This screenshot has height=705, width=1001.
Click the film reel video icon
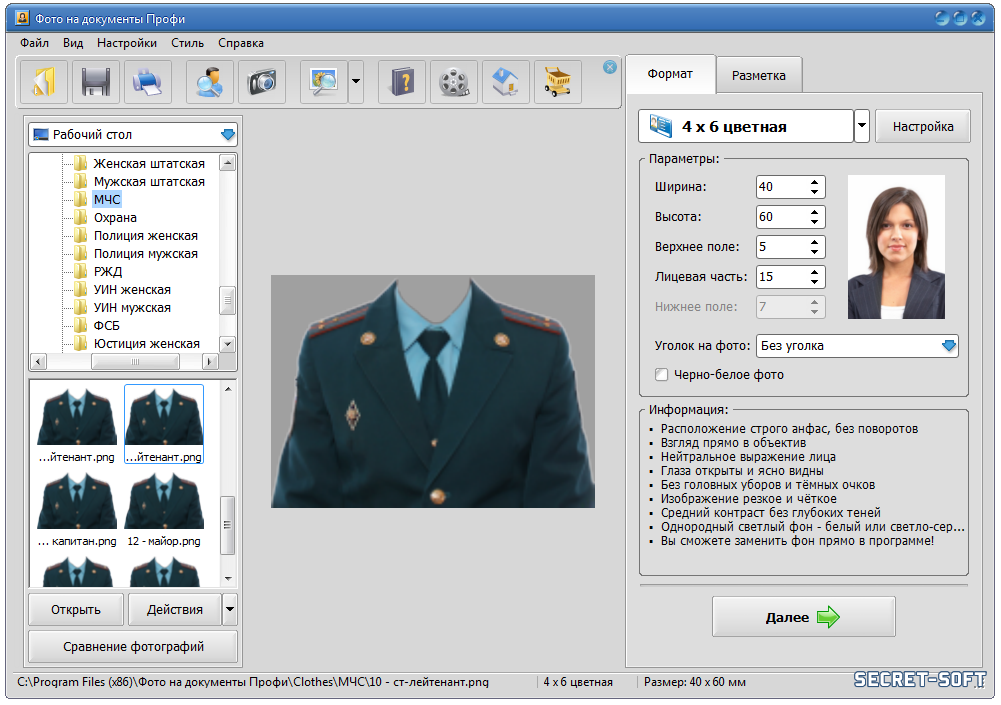click(x=454, y=82)
